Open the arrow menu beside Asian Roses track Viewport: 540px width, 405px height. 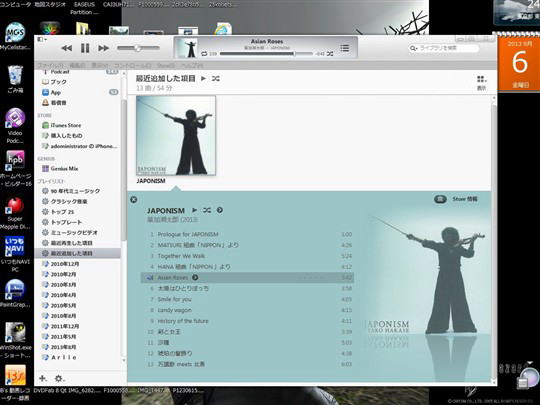tap(195, 278)
